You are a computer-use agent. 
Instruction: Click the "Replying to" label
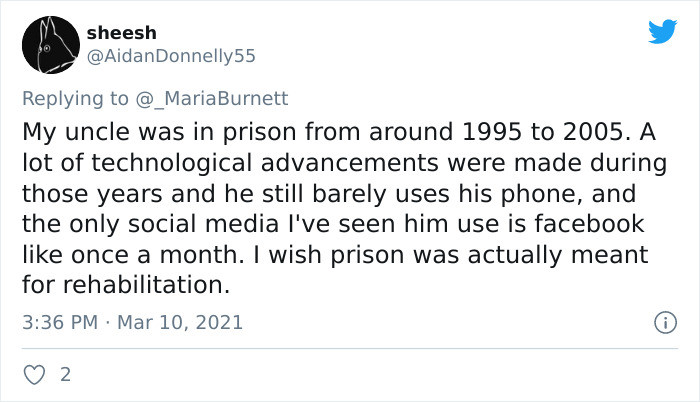click(x=73, y=98)
